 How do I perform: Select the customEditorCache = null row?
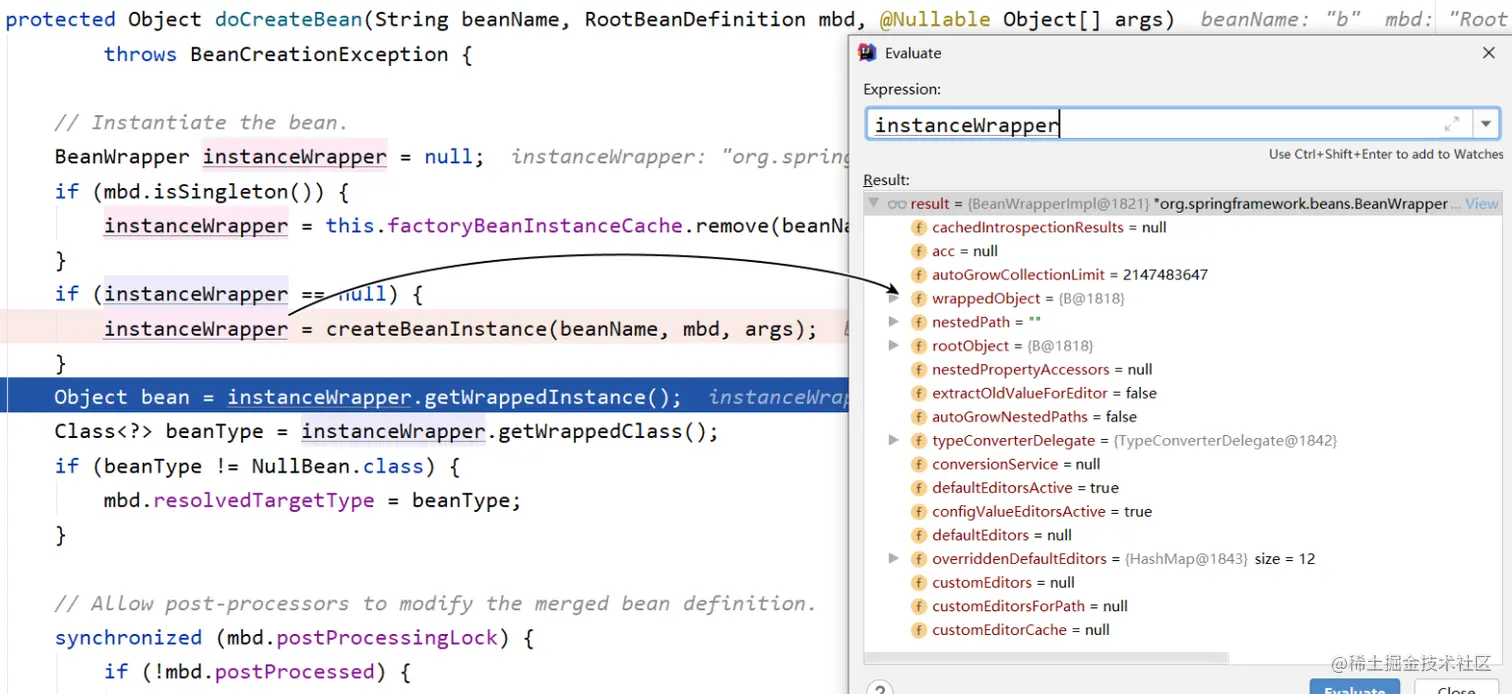click(1182, 629)
